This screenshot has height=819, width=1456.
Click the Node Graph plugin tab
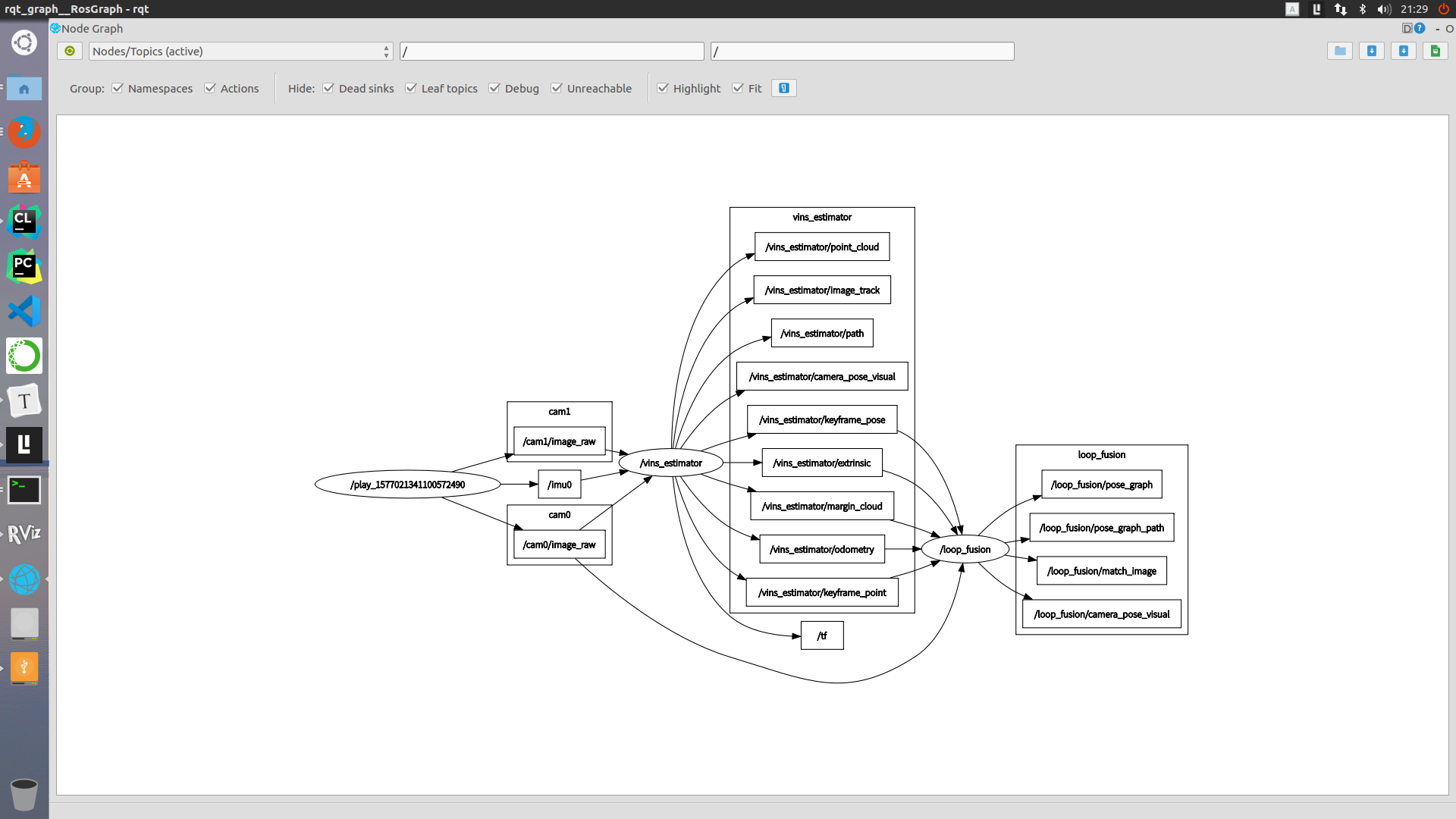pyautogui.click(x=86, y=28)
